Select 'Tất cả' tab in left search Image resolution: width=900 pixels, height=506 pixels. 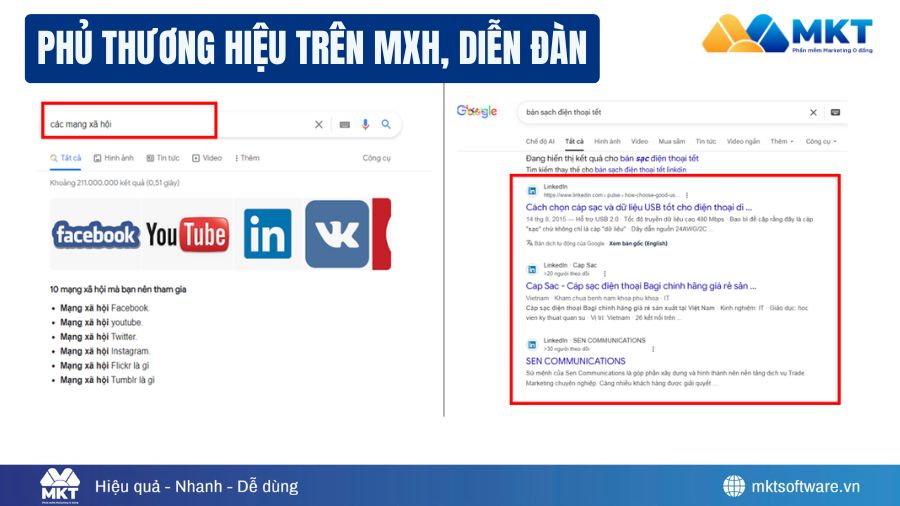coord(66,158)
